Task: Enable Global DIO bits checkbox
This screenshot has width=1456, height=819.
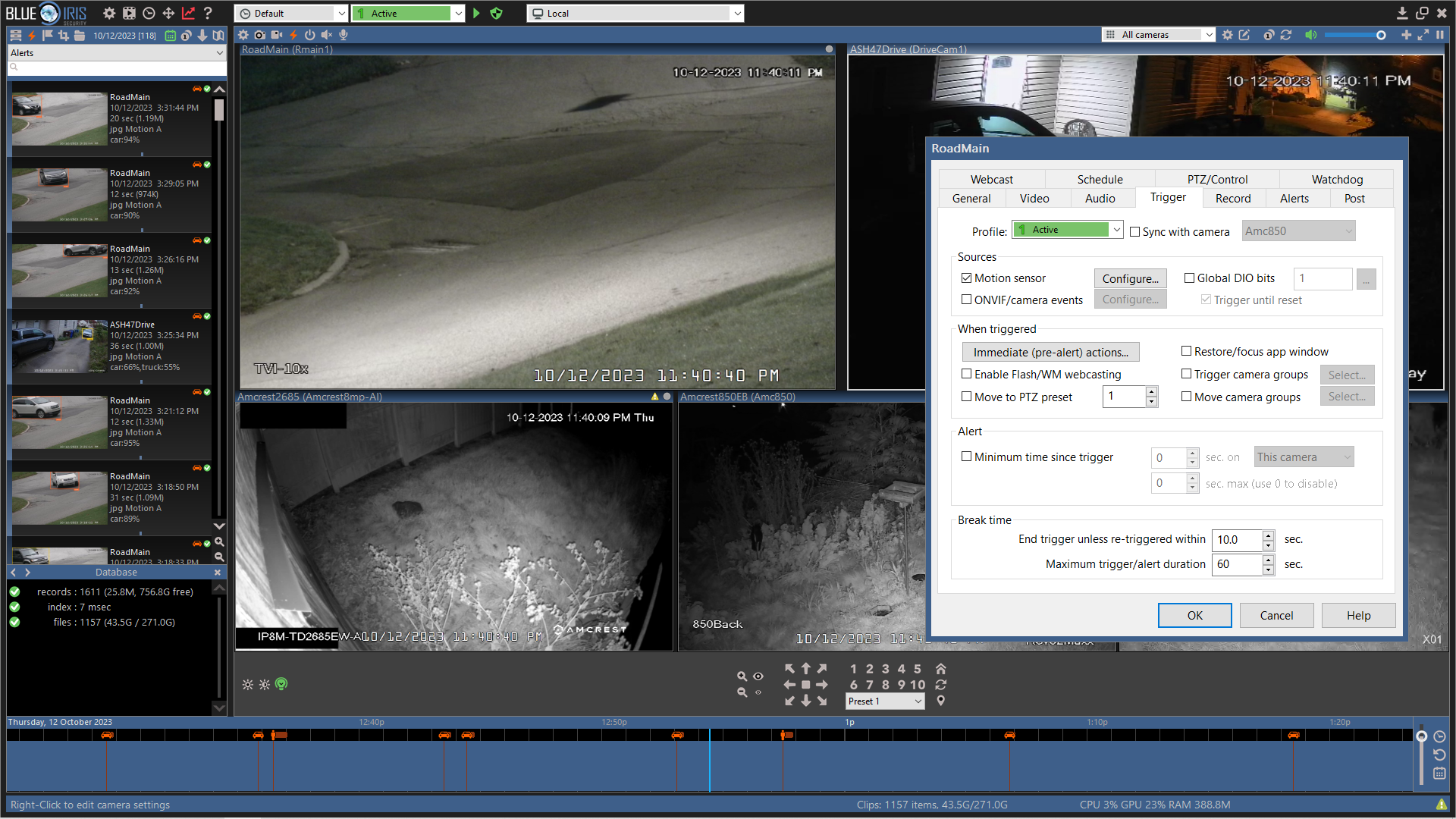Action: click(x=1190, y=278)
